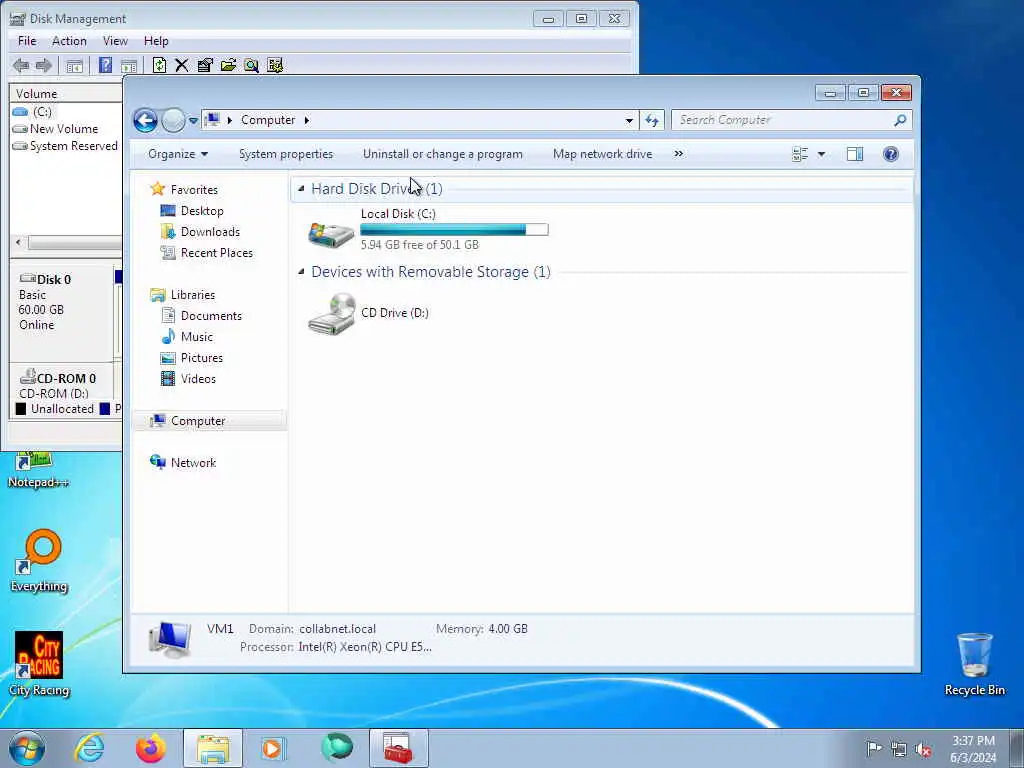This screenshot has height=768, width=1024.
Task: Open Explorer Help with the blue question icon
Action: click(x=891, y=154)
